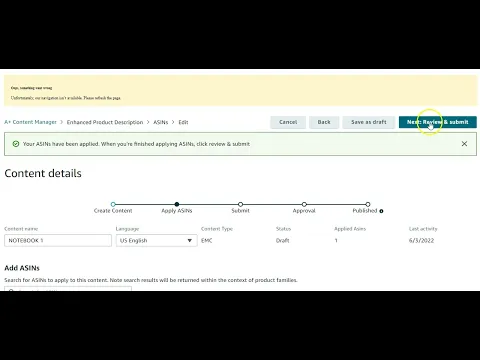Open the info icon beside Published
The width and height of the screenshot is (480, 360).
(381, 211)
